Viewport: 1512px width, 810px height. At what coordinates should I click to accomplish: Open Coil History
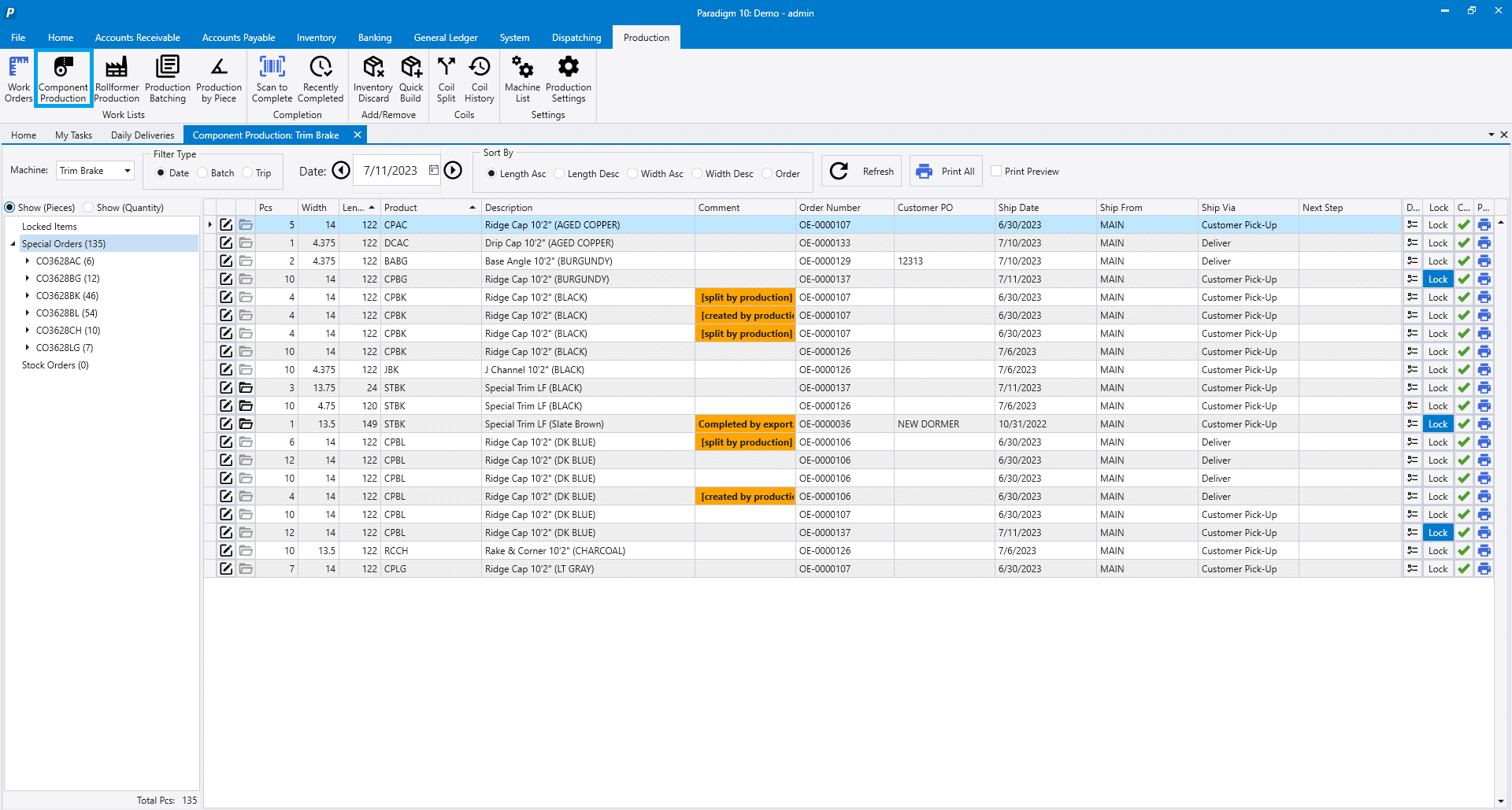pyautogui.click(x=479, y=79)
